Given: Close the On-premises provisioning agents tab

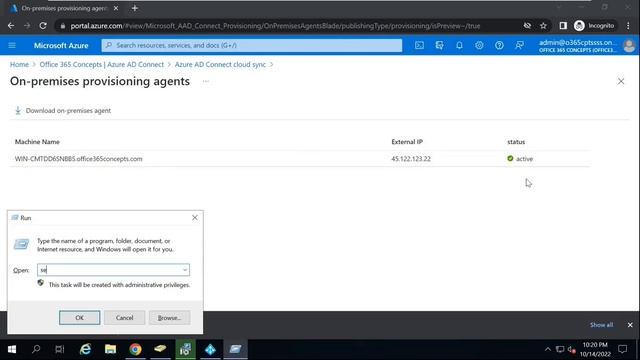Looking at the screenshot, I should [116, 8].
